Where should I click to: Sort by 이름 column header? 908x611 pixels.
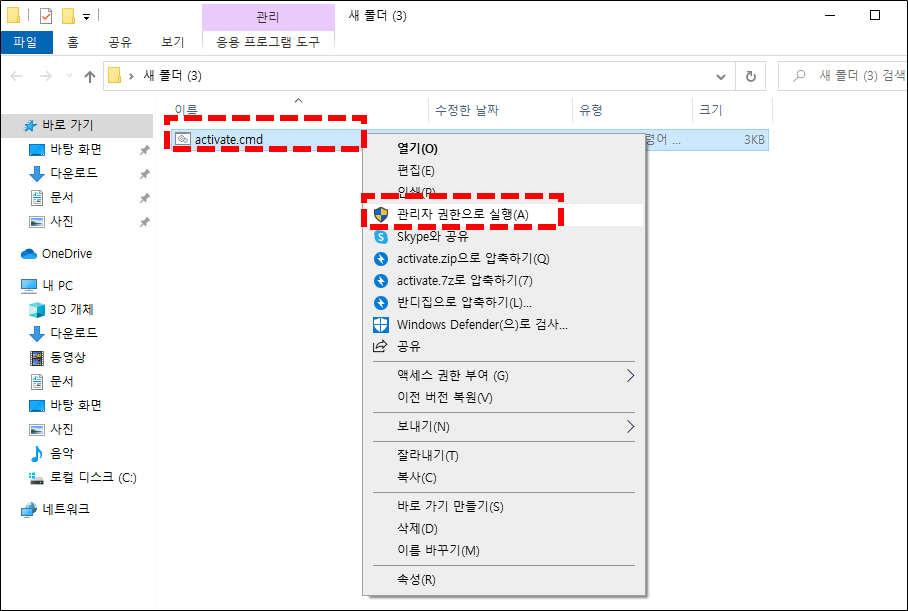click(298, 110)
